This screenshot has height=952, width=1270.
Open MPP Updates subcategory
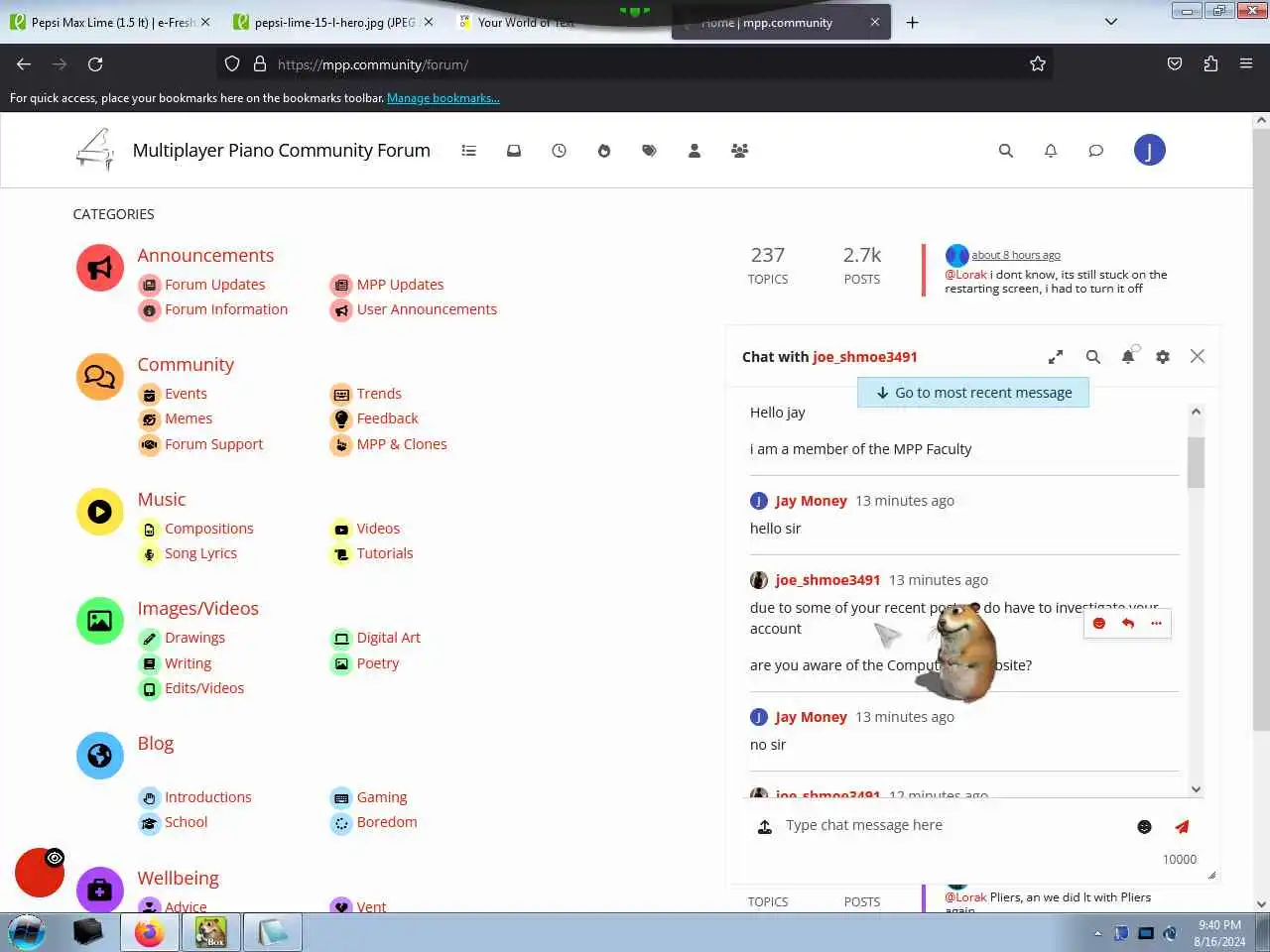point(400,285)
